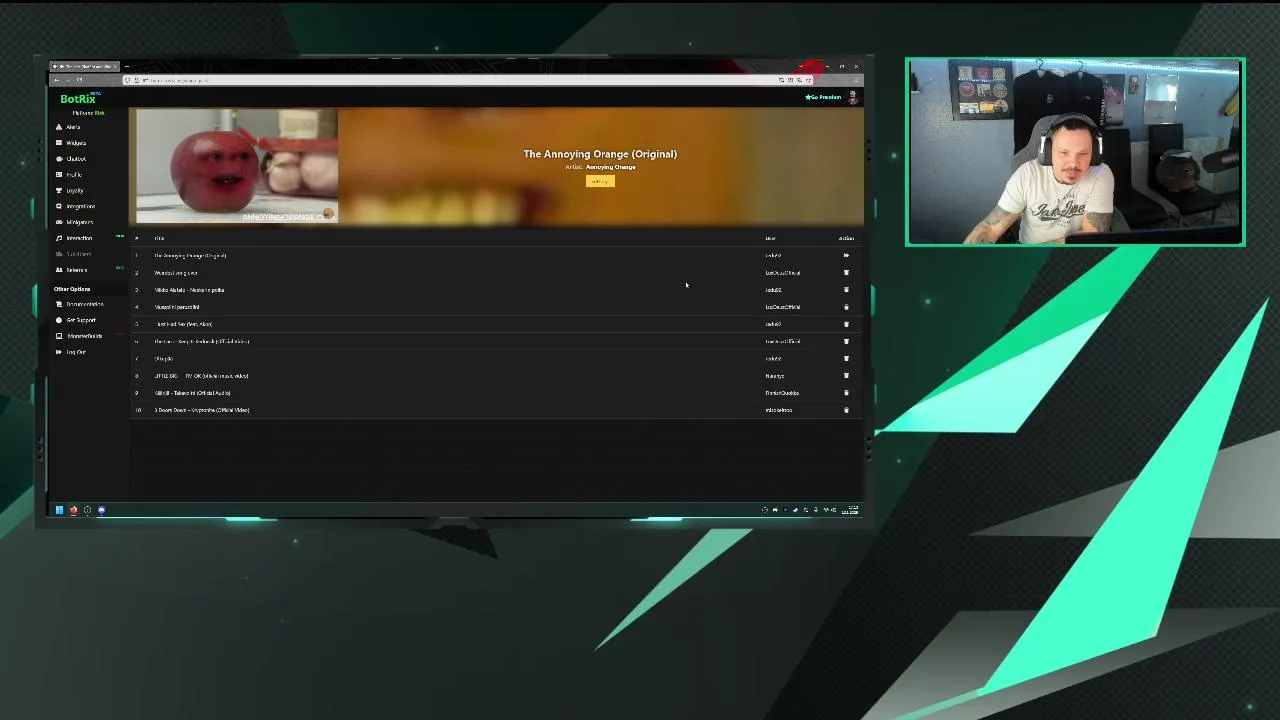This screenshot has width=1280, height=720.
Task: Delete song 5 from the queue
Action: (846, 324)
